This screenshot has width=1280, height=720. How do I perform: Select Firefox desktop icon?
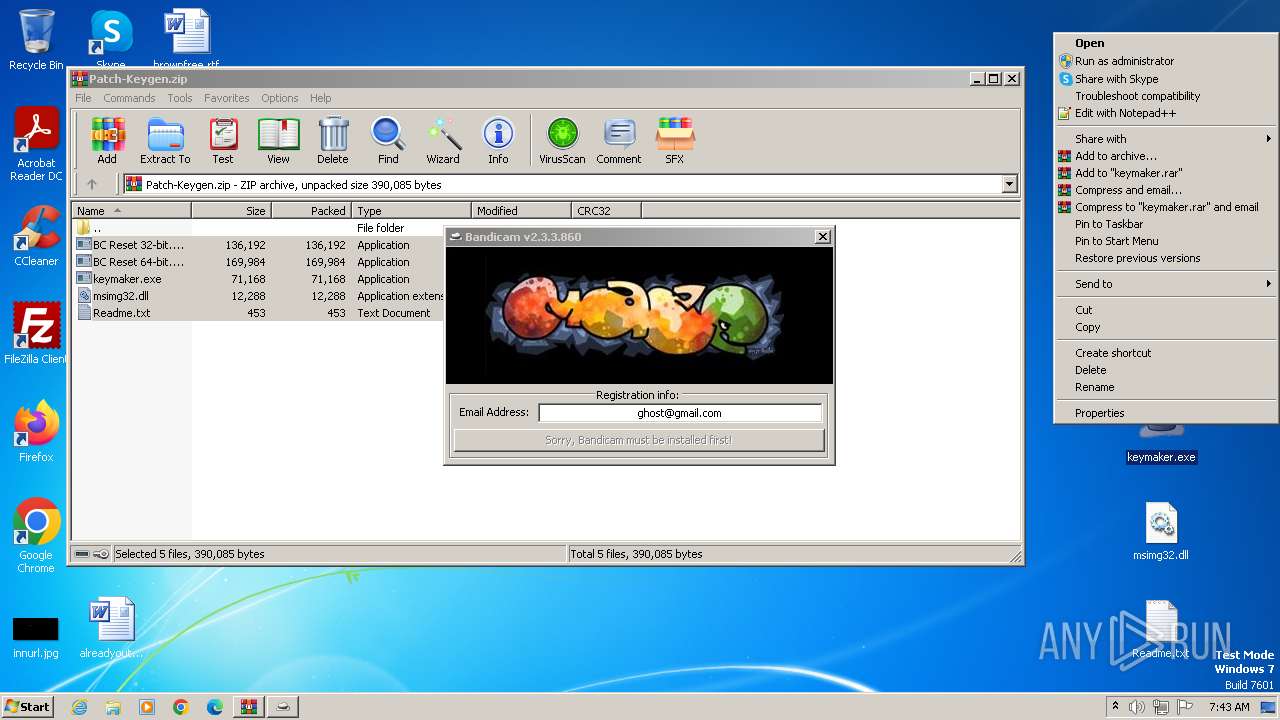click(36, 431)
